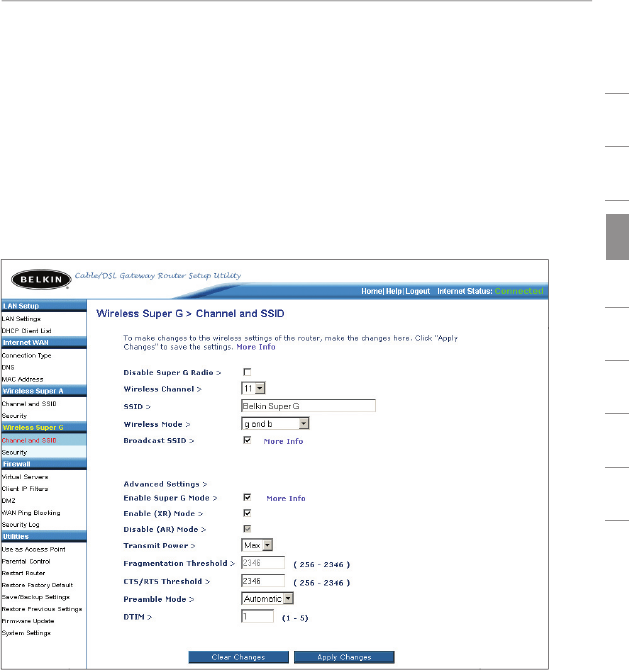Click the Advanced Settings label
The image size is (629, 670).
tap(165, 484)
